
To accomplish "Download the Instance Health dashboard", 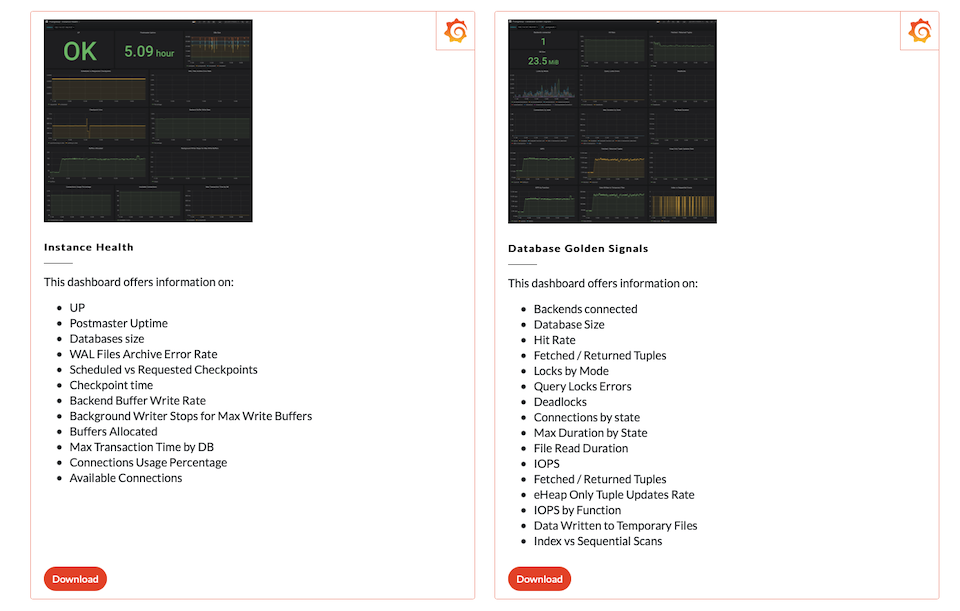I will (75, 578).
